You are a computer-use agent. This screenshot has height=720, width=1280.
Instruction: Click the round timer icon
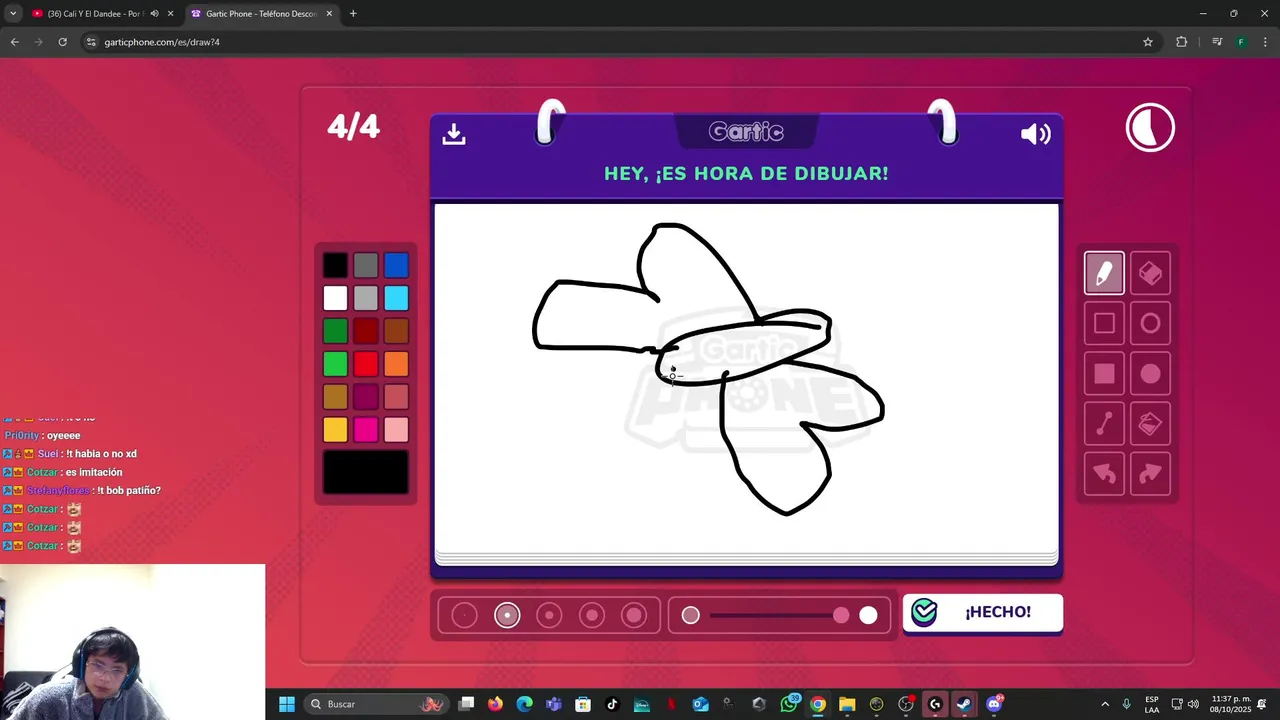point(1150,128)
